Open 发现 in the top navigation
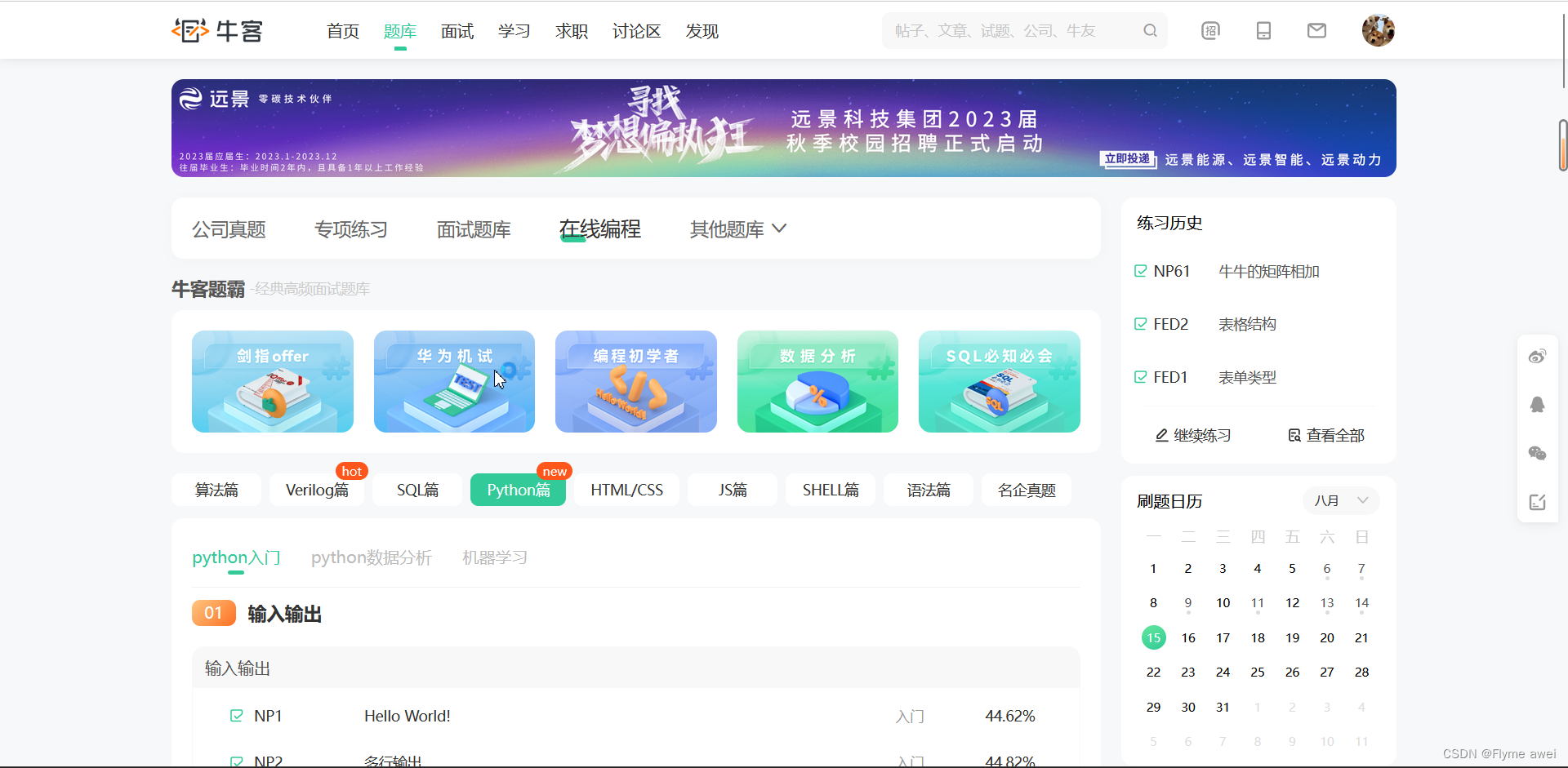This screenshot has height=768, width=1568. [x=702, y=31]
